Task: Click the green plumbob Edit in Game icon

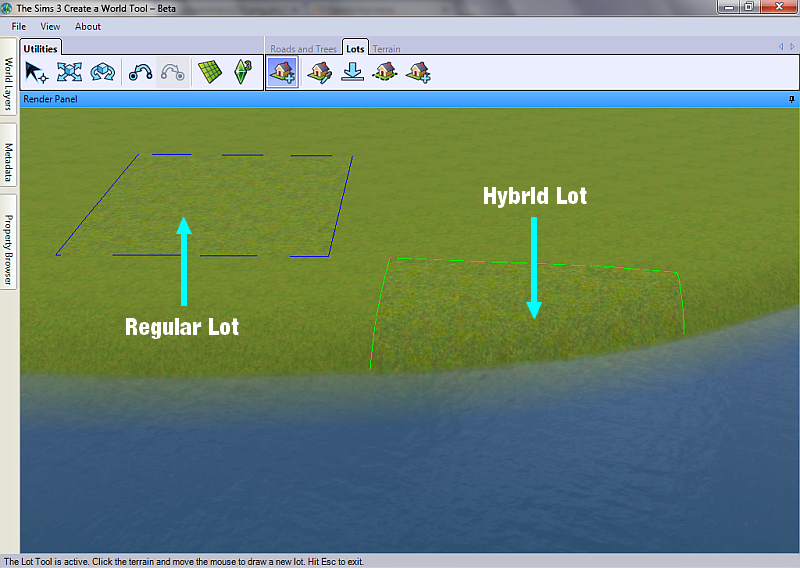Action: click(242, 72)
